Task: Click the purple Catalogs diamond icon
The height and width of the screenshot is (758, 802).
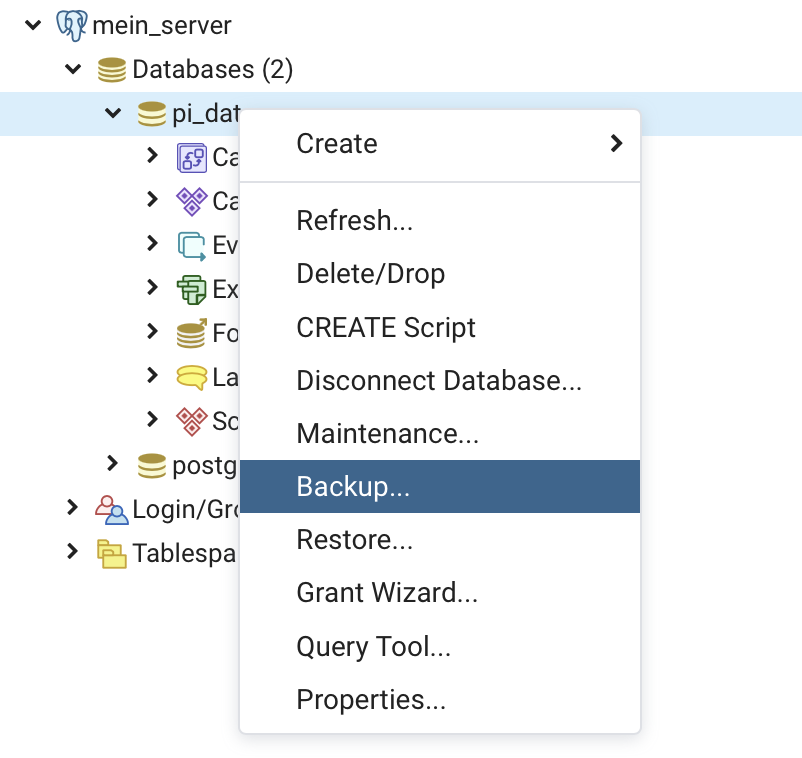Action: pyautogui.click(x=192, y=202)
